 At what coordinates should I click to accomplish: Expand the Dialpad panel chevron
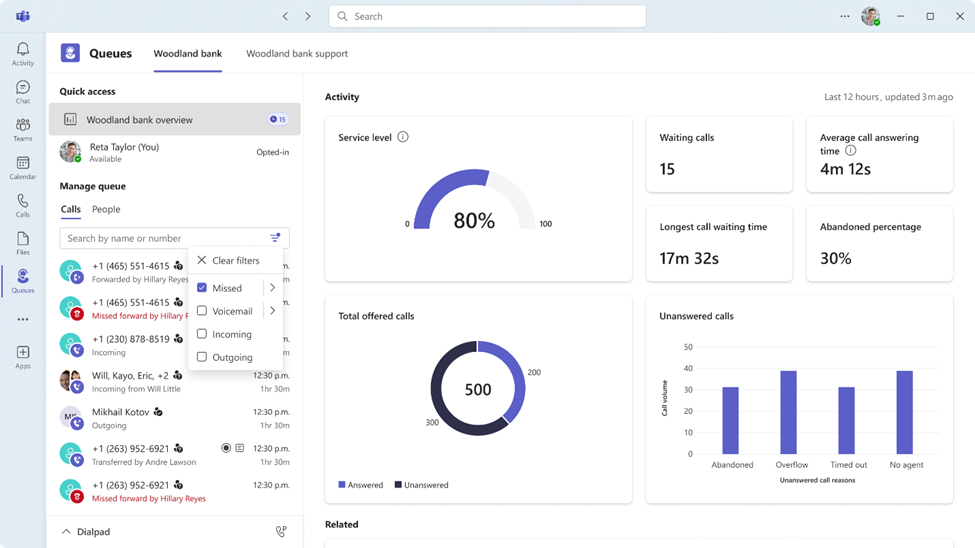[67, 532]
